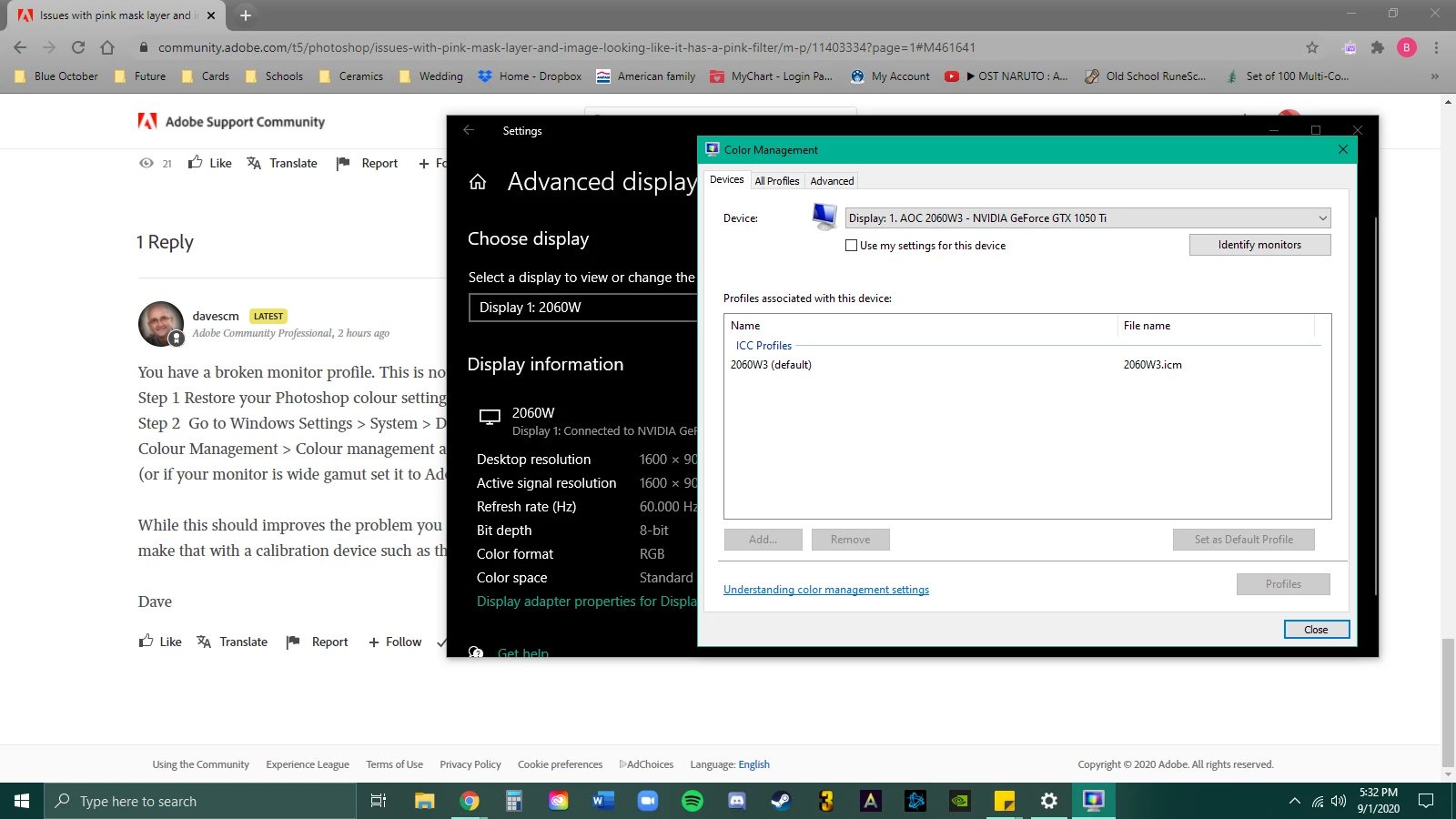The image size is (1456, 819).
Task: Click the Windows search box
Action: [200, 801]
